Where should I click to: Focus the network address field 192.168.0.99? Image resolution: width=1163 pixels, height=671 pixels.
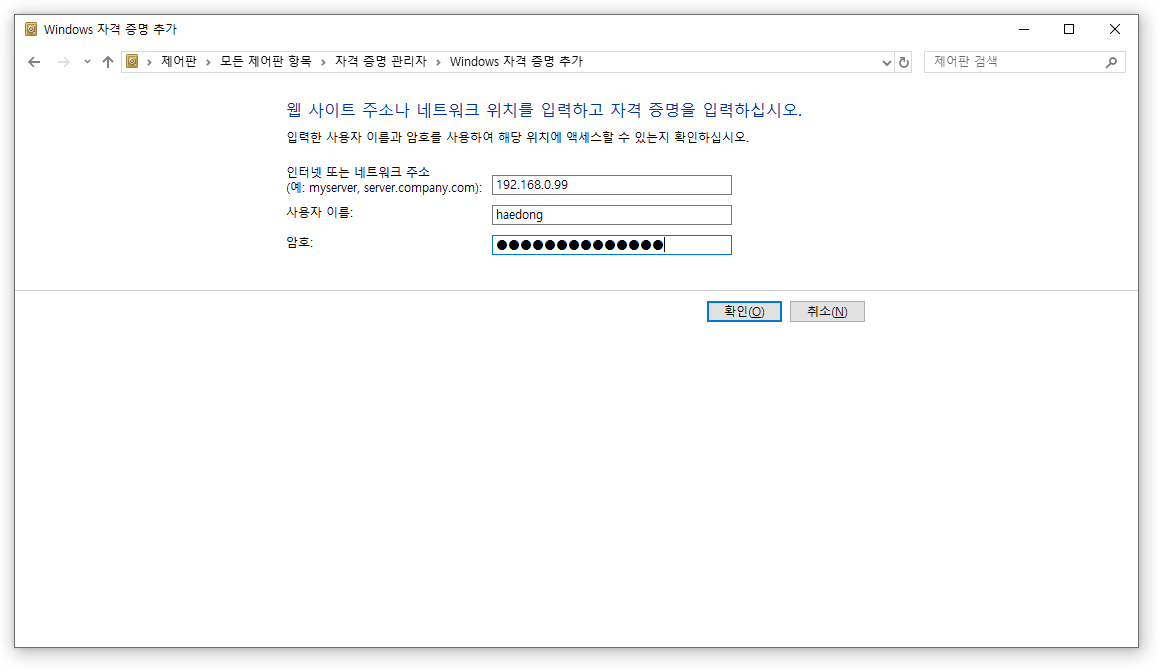(612, 185)
